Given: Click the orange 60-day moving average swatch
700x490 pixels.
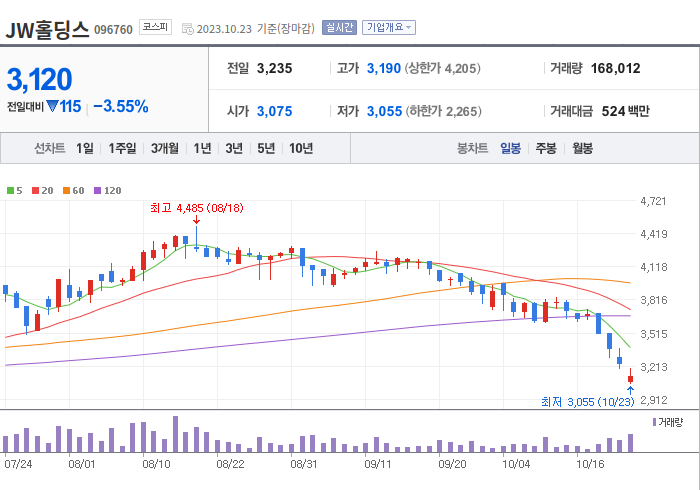Looking at the screenshot, I should tap(67, 191).
